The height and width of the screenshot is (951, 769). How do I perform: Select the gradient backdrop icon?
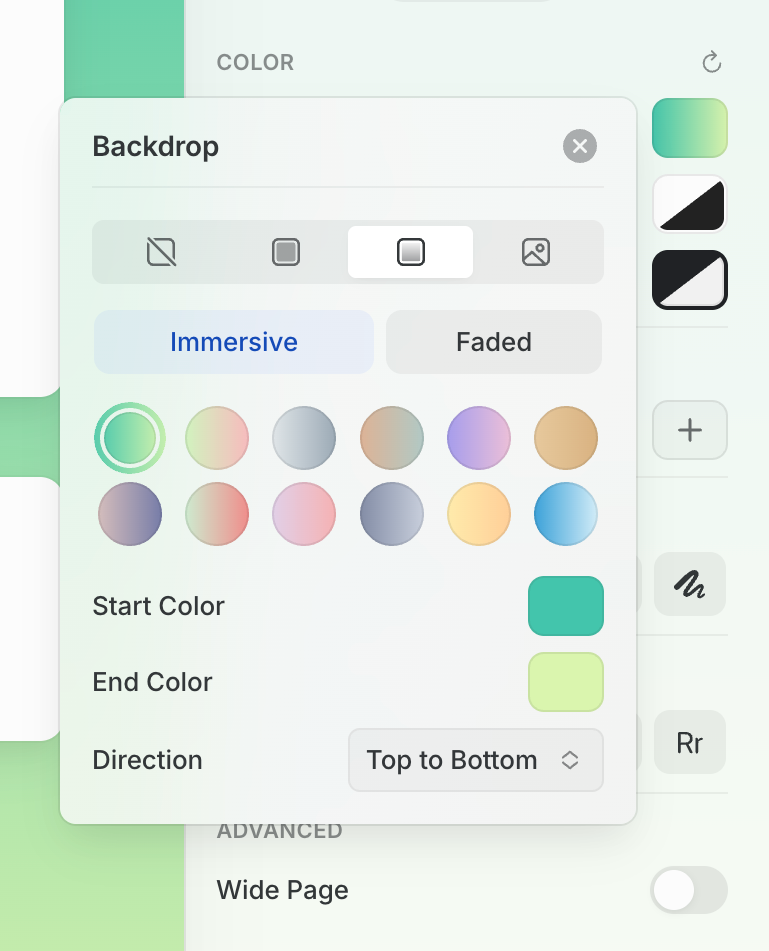[x=410, y=252]
